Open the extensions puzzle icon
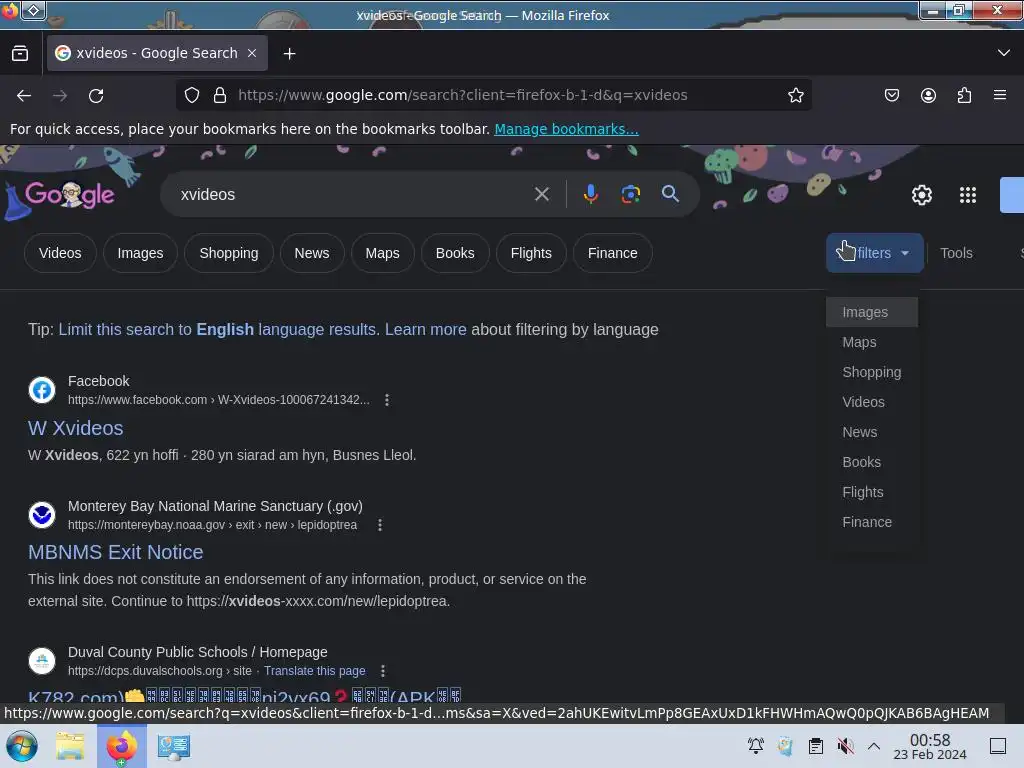 965,95
